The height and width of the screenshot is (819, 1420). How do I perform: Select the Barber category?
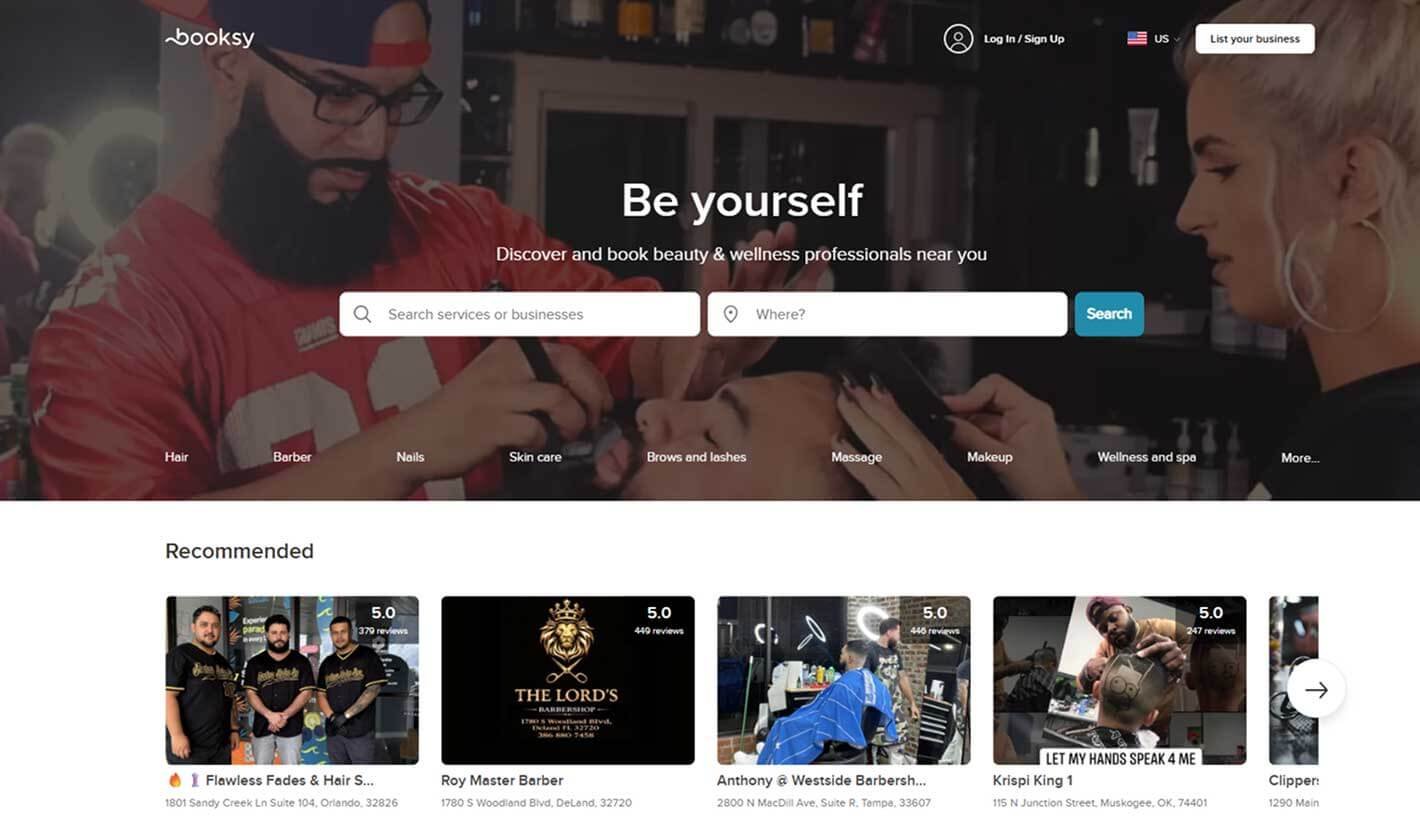tap(292, 457)
